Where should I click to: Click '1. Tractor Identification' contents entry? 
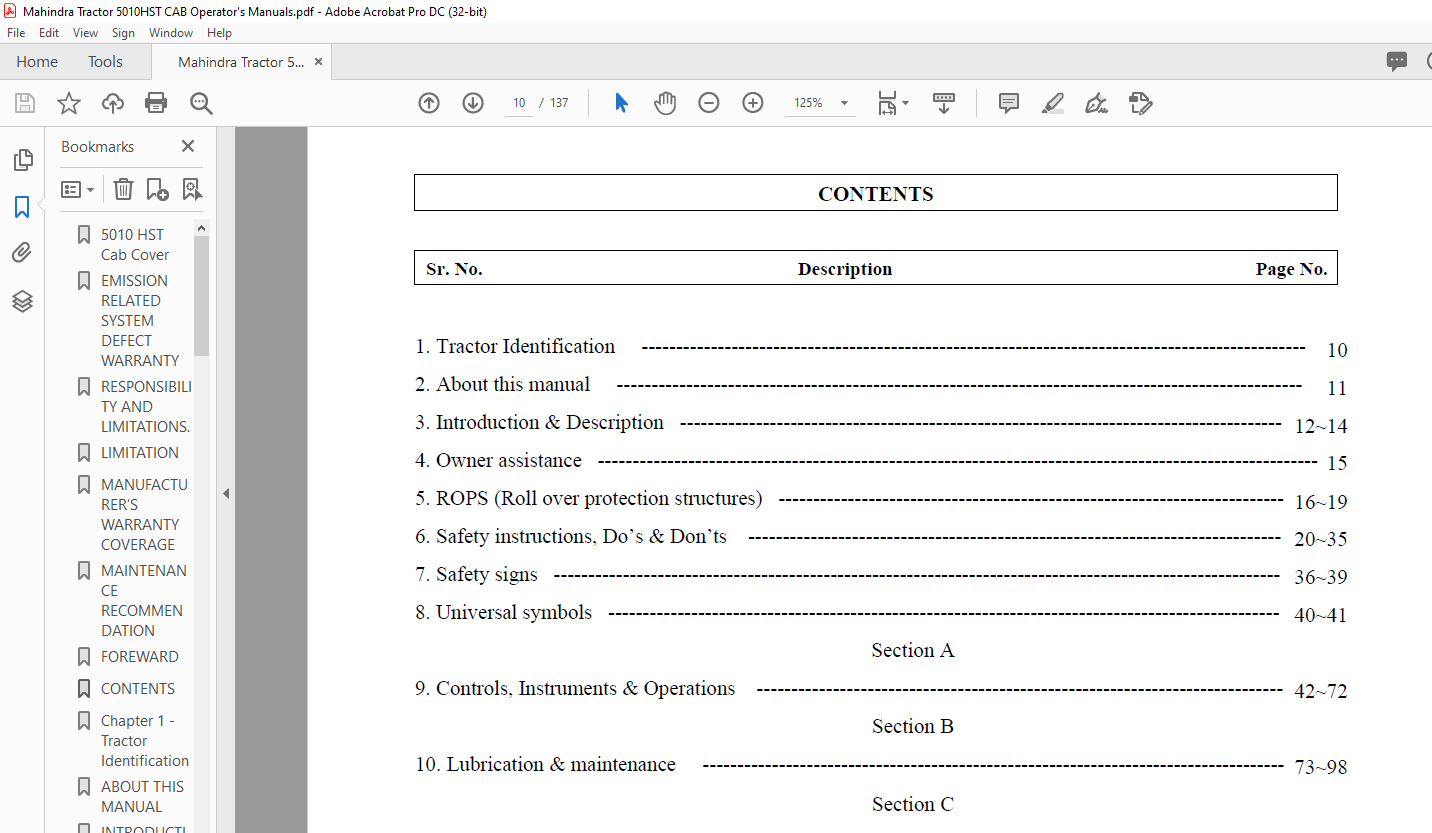515,346
